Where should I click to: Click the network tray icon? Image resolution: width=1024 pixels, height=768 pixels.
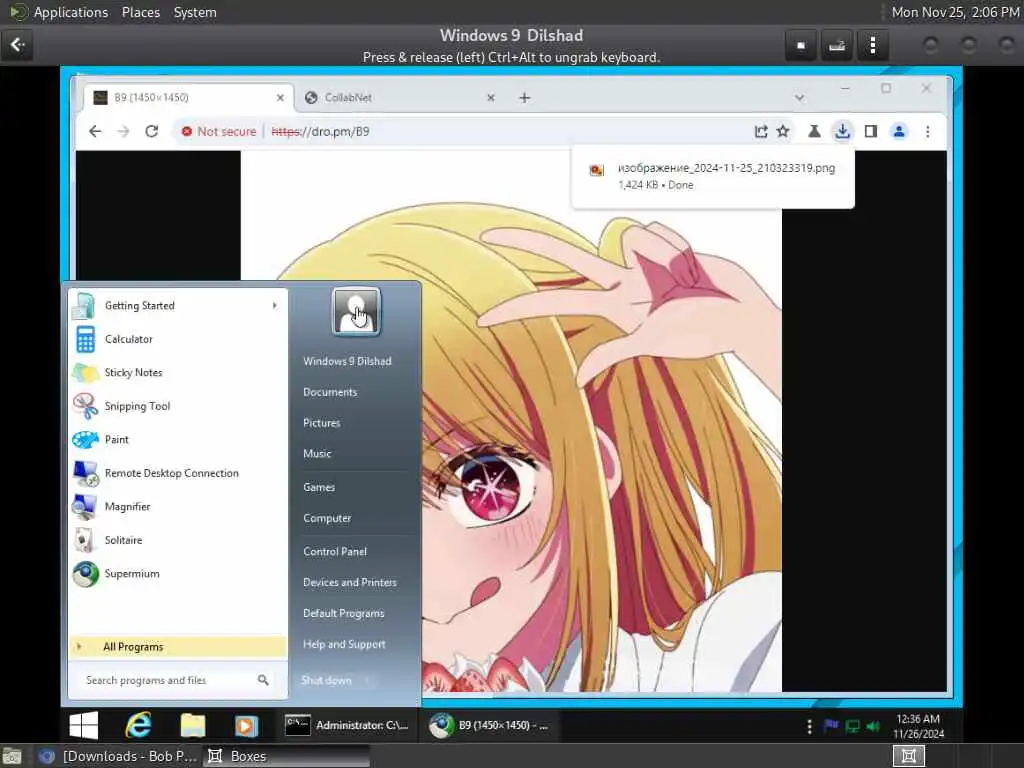click(x=852, y=726)
